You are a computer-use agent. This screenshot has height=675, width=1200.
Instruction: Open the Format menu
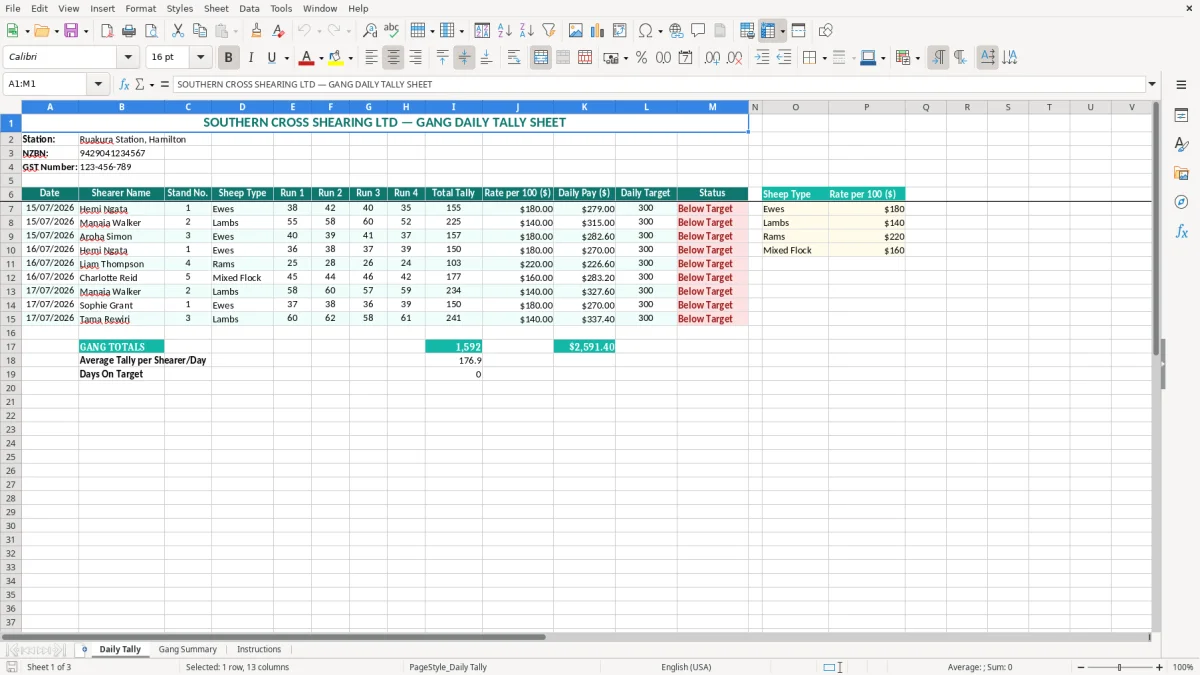click(141, 8)
